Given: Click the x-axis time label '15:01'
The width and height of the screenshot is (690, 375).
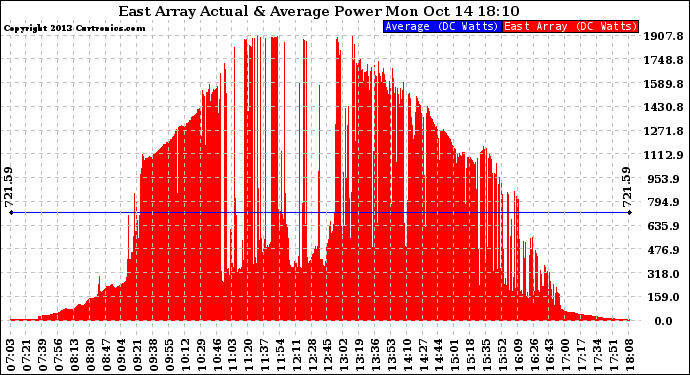Looking at the screenshot, I should pos(455,355).
